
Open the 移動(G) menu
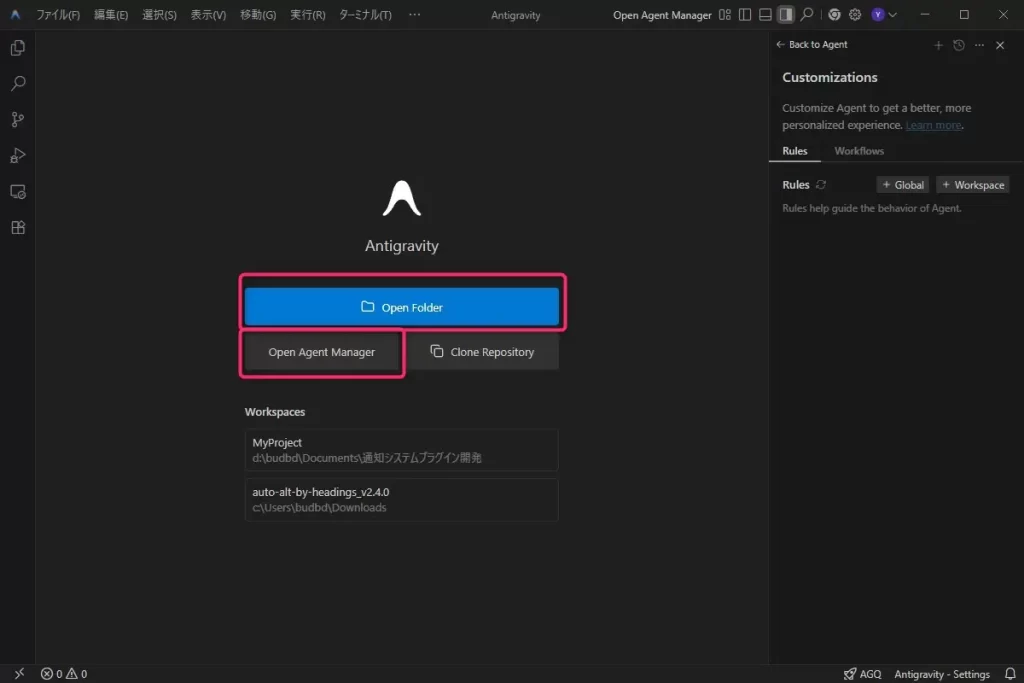(258, 14)
